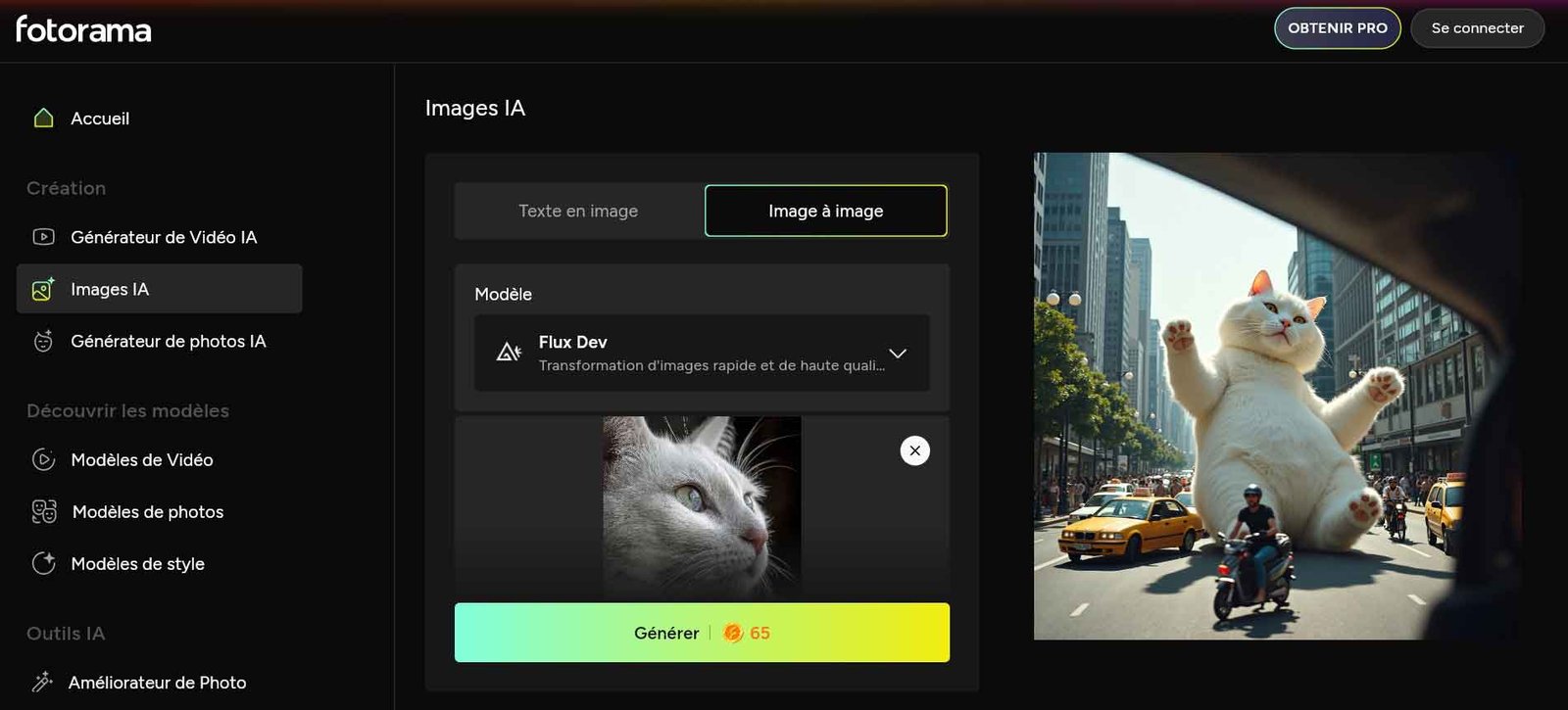Click the Améliorateur de Photo wand icon
The image size is (1568, 710).
pyautogui.click(x=42, y=682)
